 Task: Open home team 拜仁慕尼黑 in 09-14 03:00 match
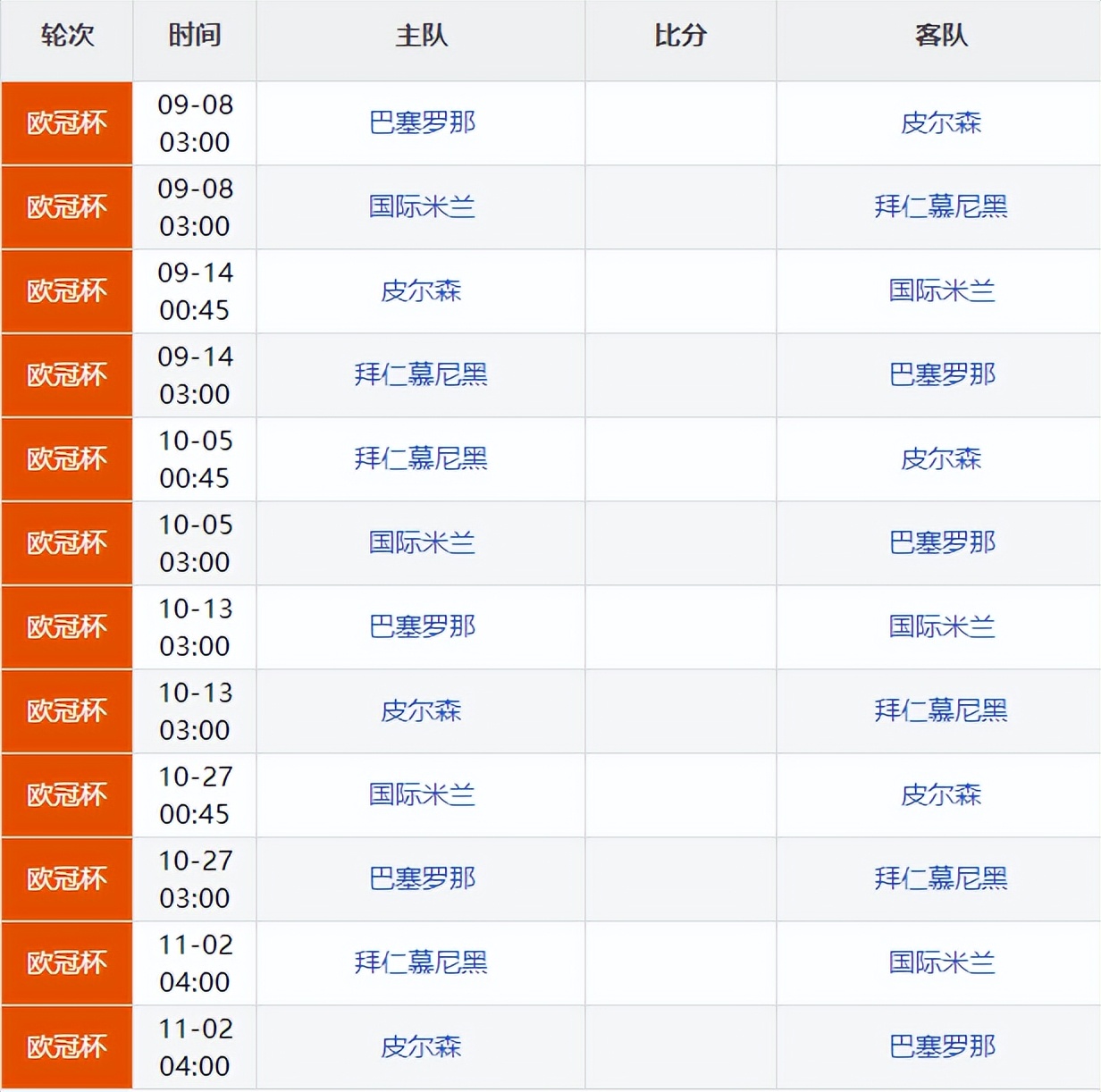421,374
